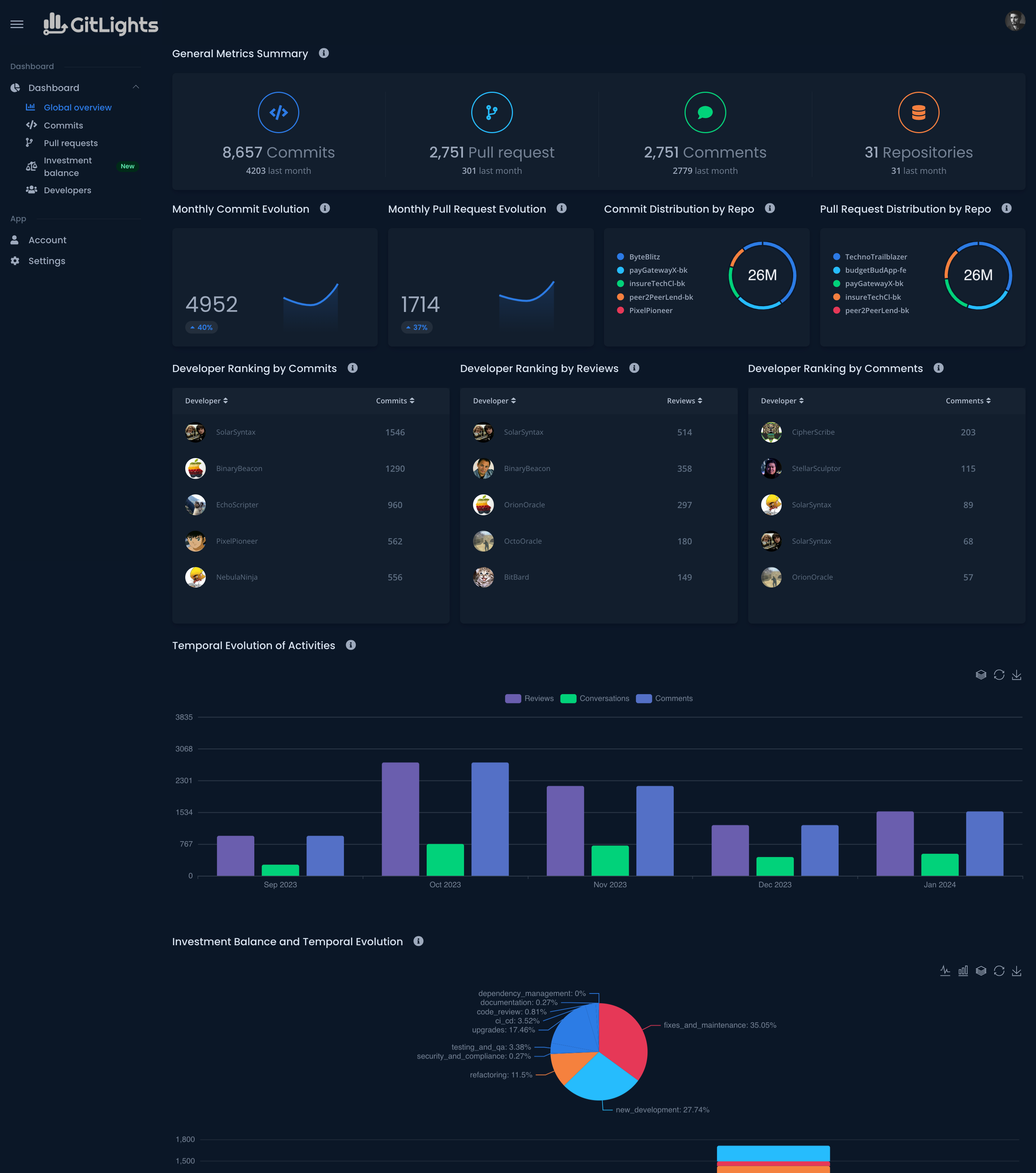The width and height of the screenshot is (1036, 1173).
Task: Toggle Comments series in chart legend
Action: 664,698
